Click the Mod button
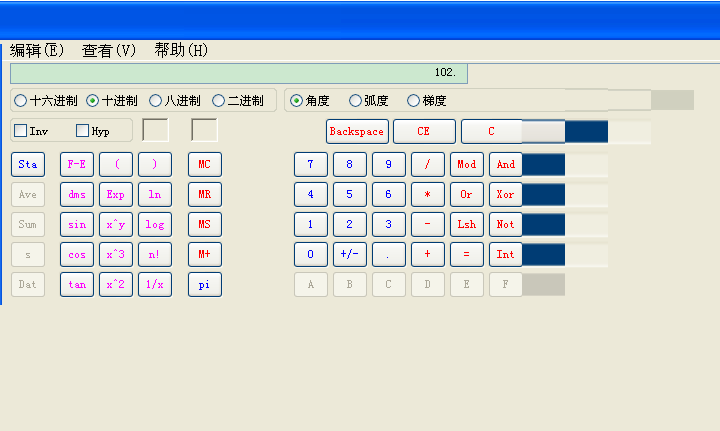Screen dimensions: 720x431 [467, 164]
